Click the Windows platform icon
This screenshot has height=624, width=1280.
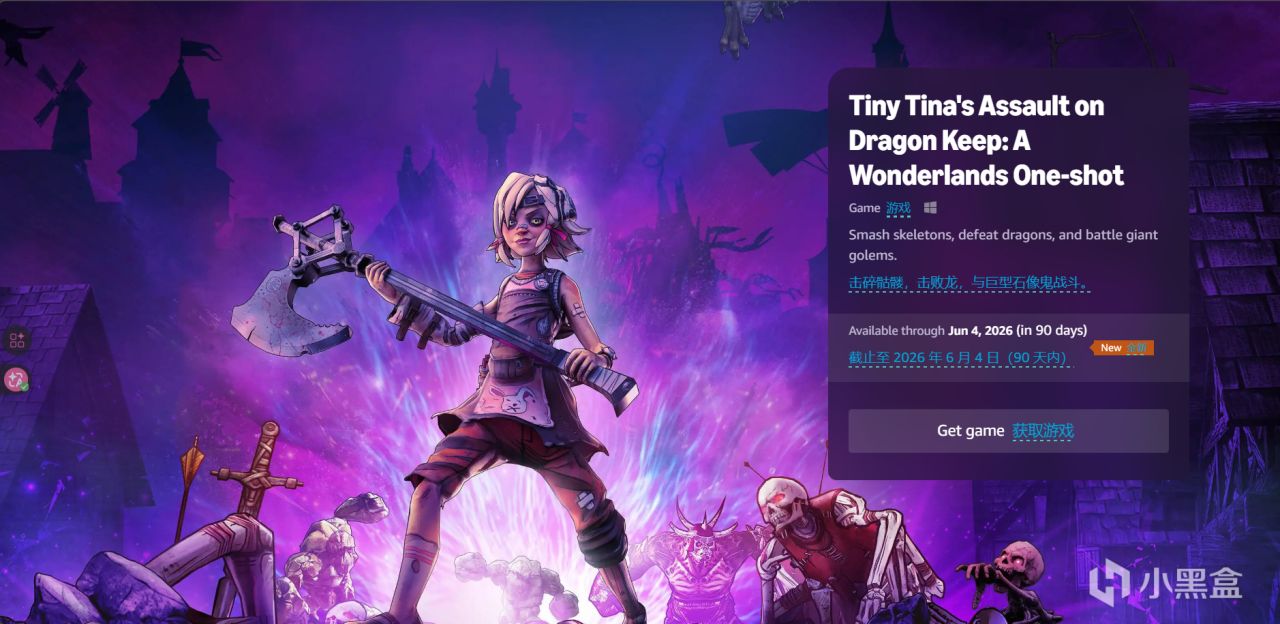pos(930,208)
